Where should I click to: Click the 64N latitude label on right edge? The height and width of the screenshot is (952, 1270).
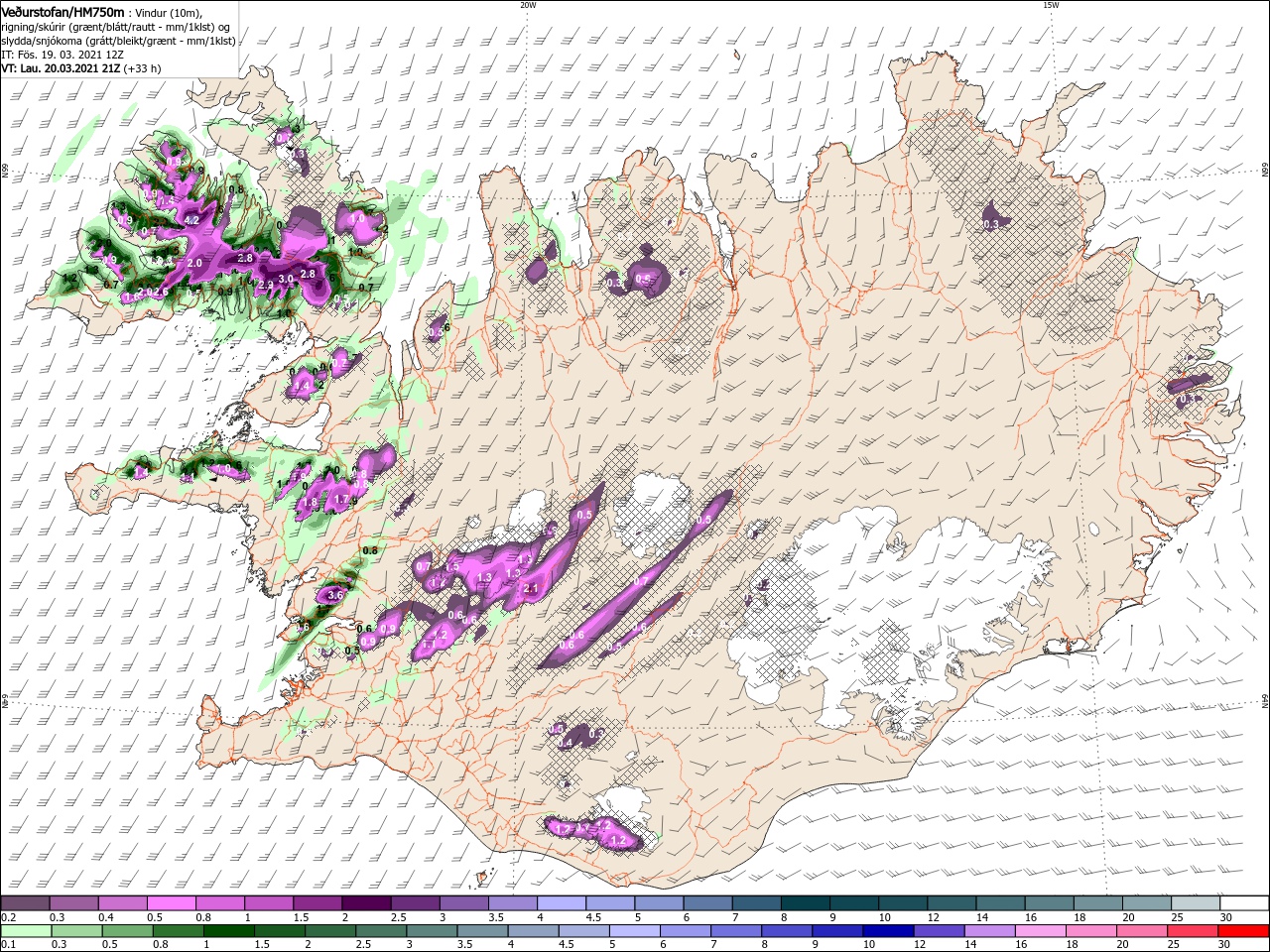1265,701
